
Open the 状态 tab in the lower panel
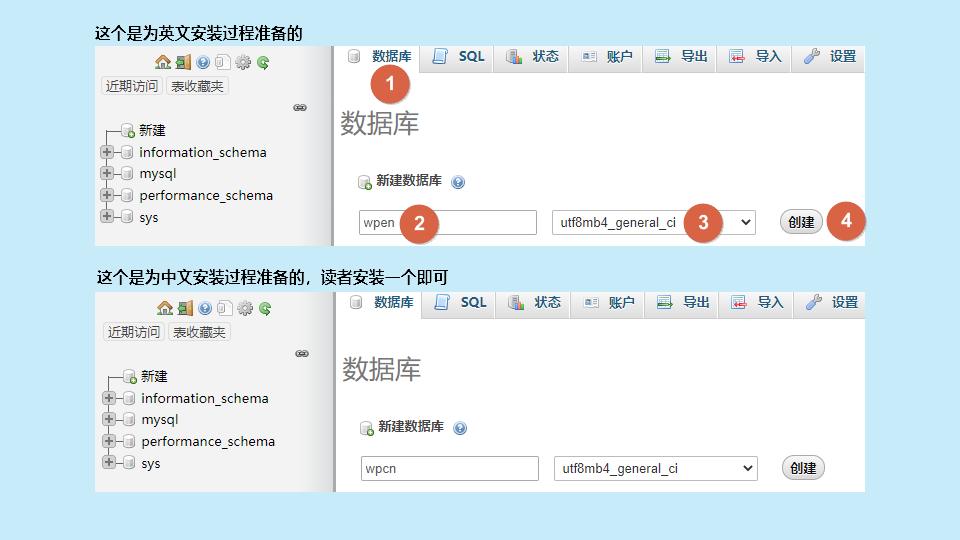(x=533, y=303)
